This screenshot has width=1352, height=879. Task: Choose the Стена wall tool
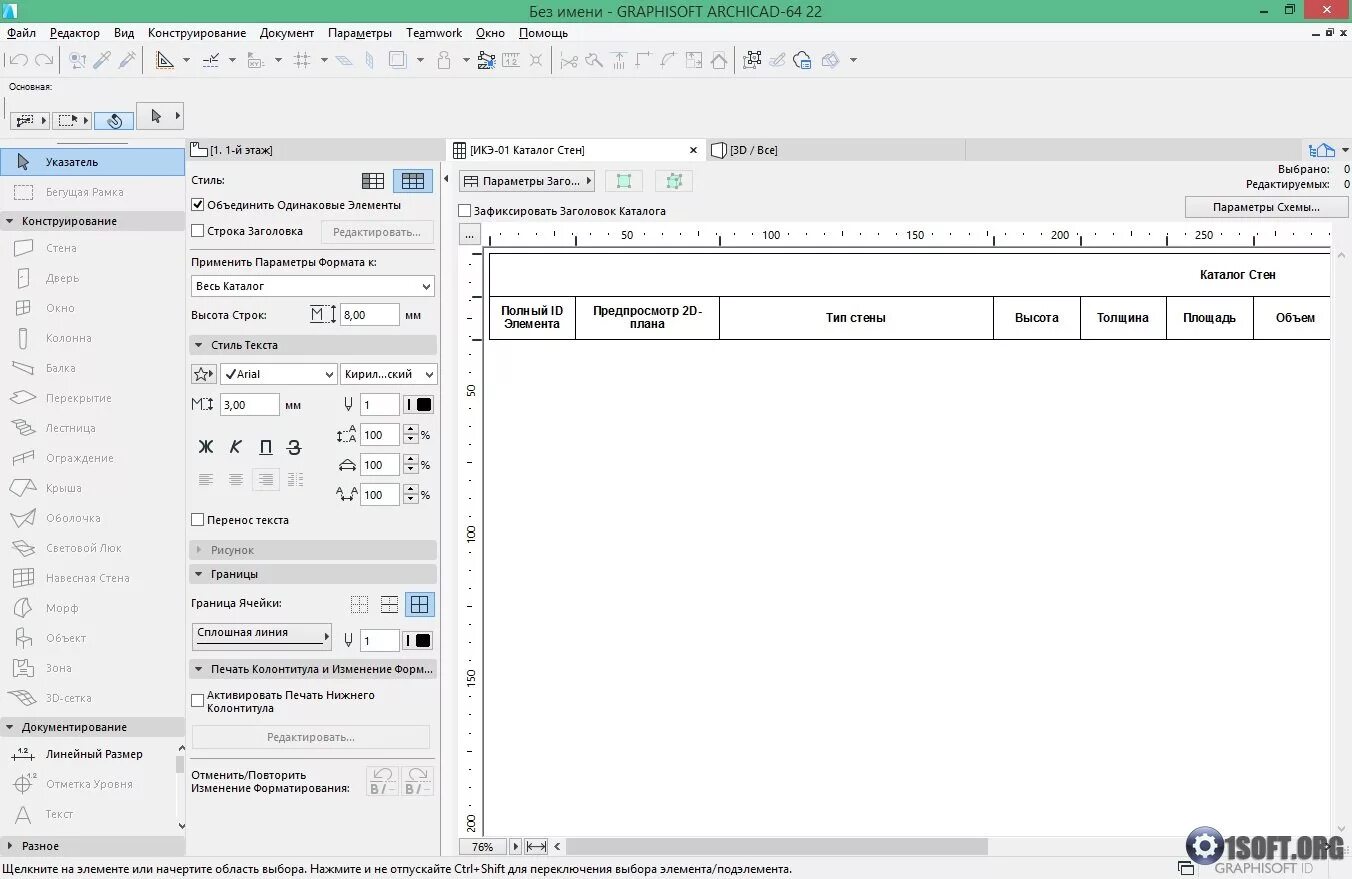pyautogui.click(x=92, y=248)
